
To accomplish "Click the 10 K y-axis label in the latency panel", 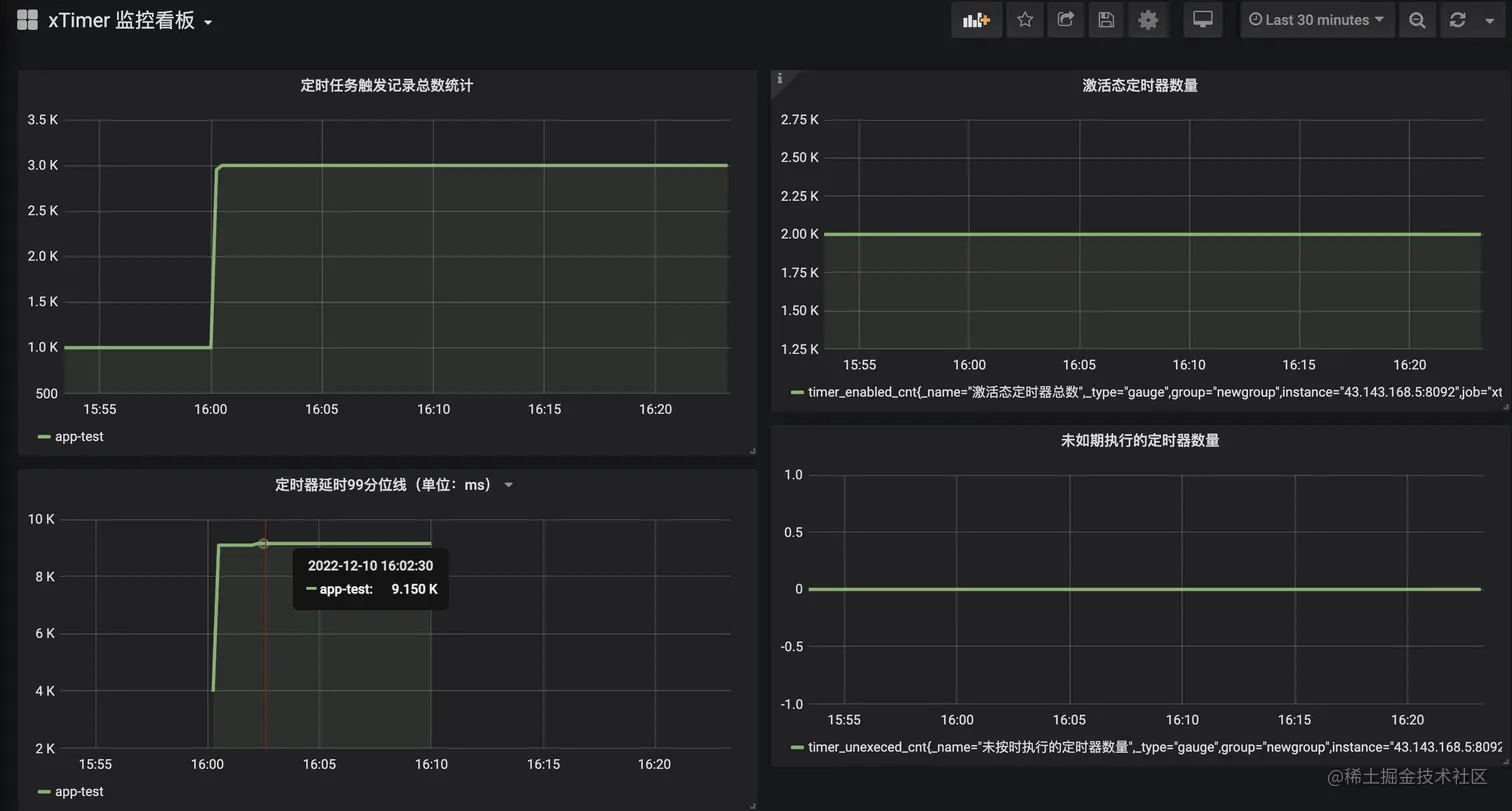I will pos(41,519).
